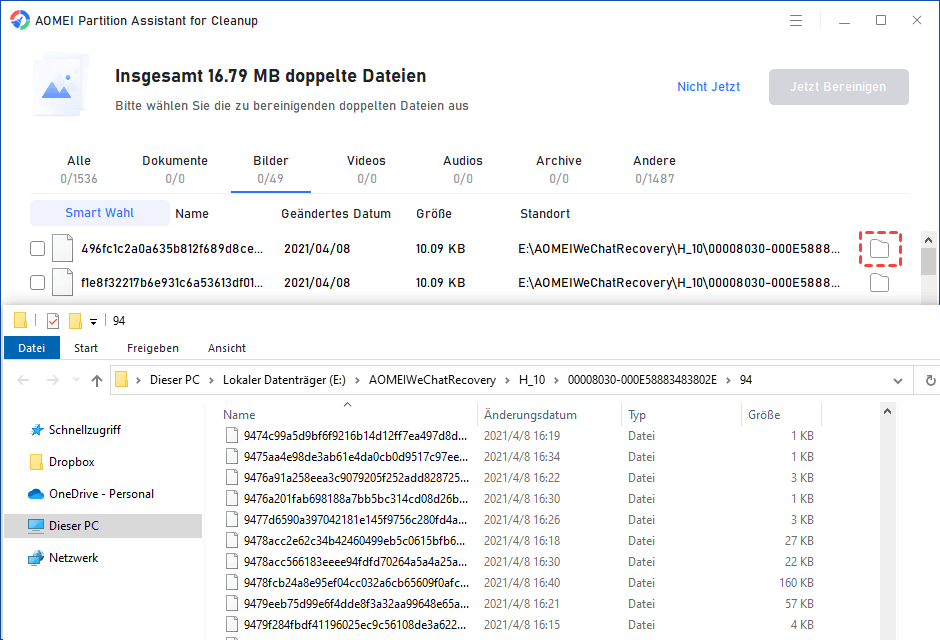940x640 pixels.
Task: Switch to the Dokumente tab
Action: pyautogui.click(x=175, y=170)
